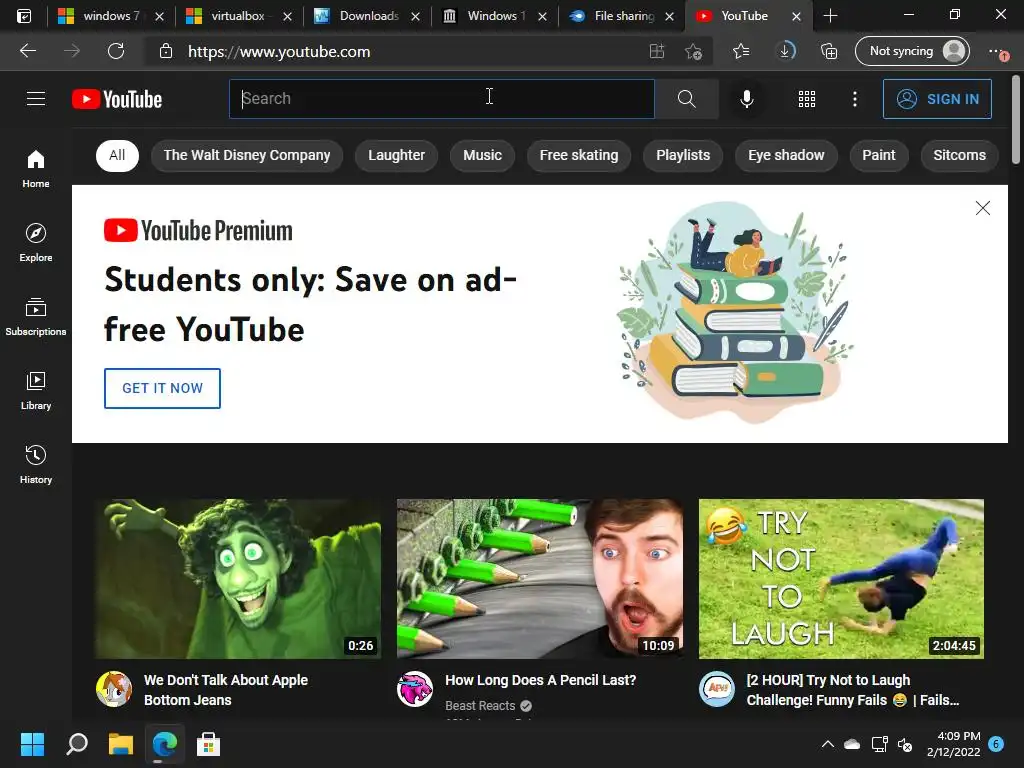
Task: Select the Free skating chip
Action: point(579,155)
